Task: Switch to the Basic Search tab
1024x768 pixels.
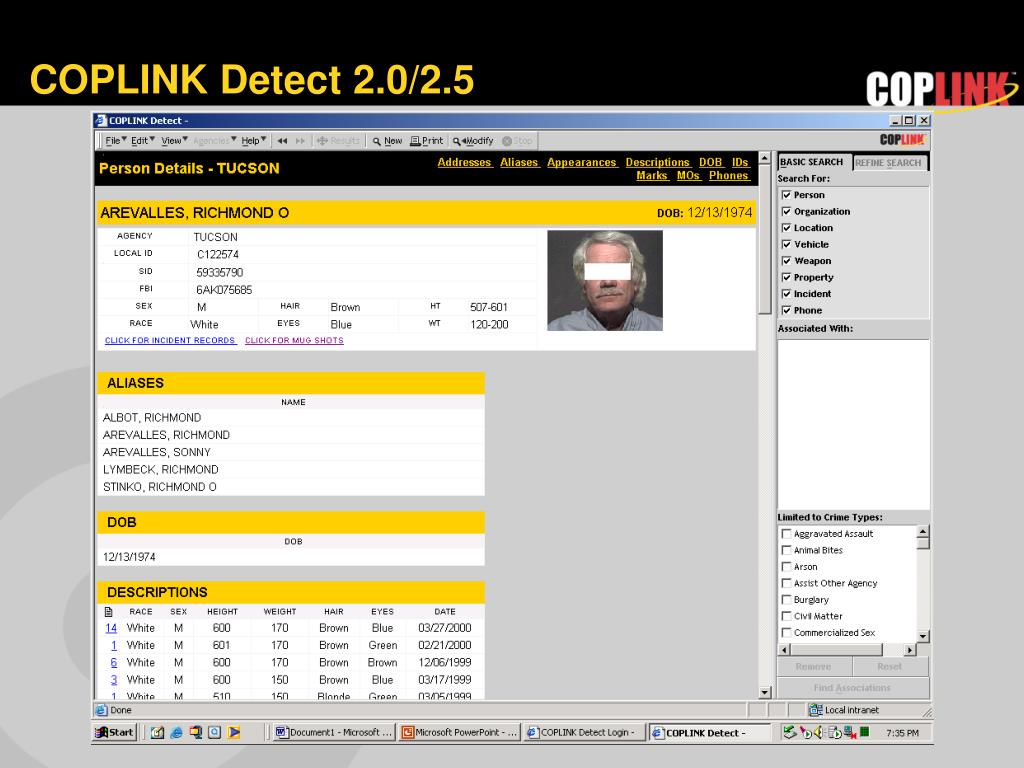Action: tap(812, 162)
